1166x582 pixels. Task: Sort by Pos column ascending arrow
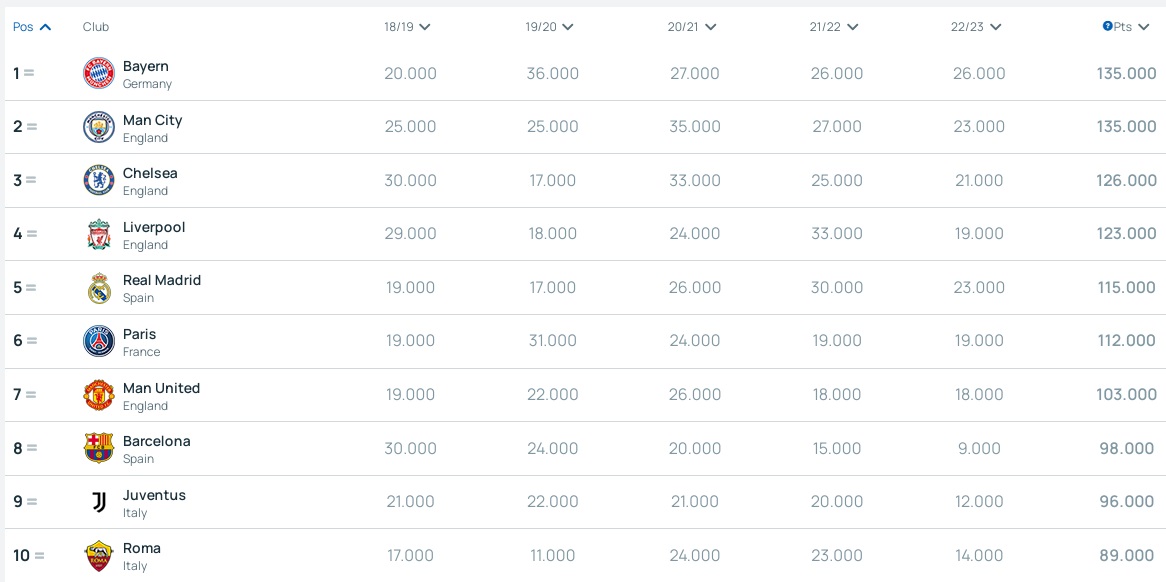coord(45,27)
